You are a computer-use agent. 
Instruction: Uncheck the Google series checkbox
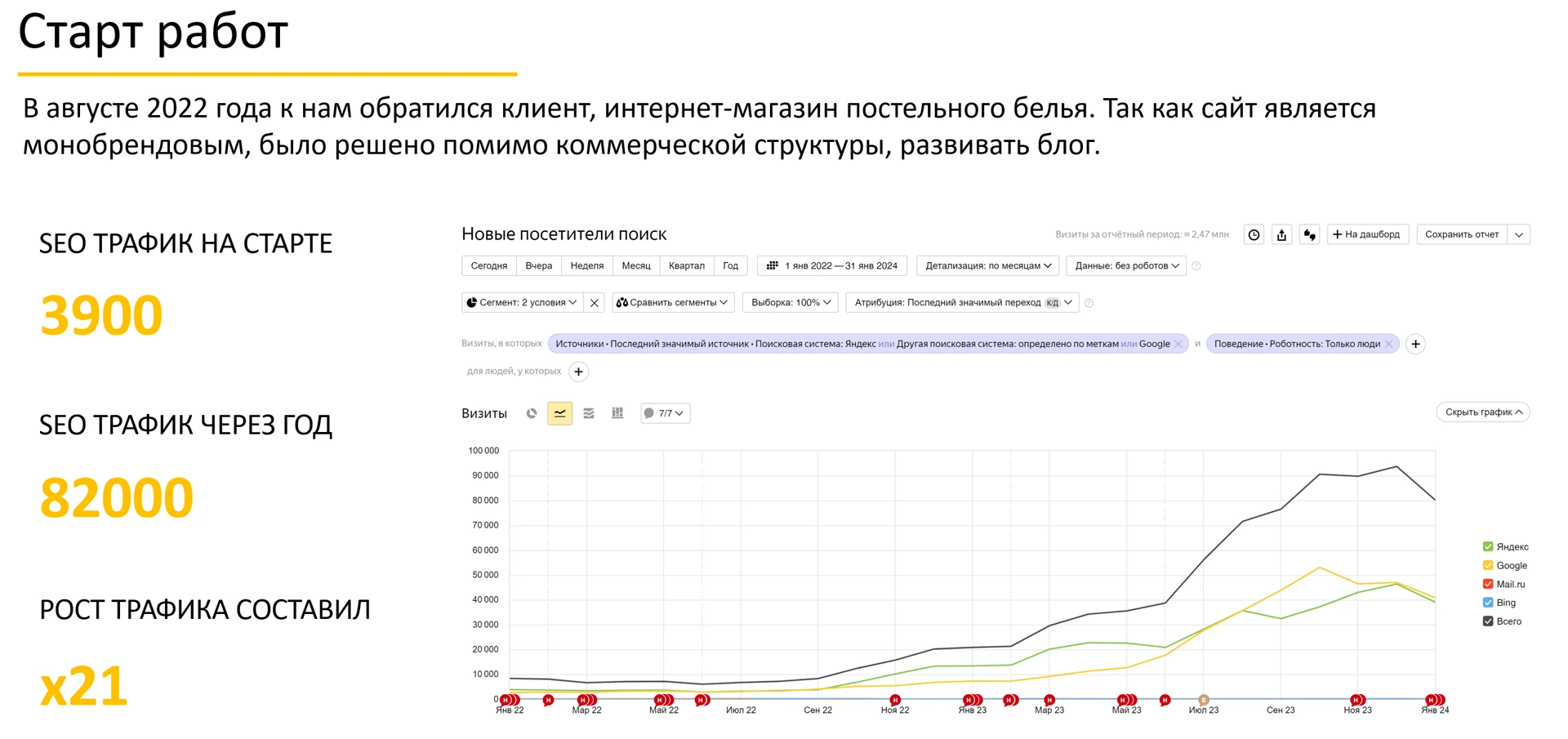[x=1487, y=566]
